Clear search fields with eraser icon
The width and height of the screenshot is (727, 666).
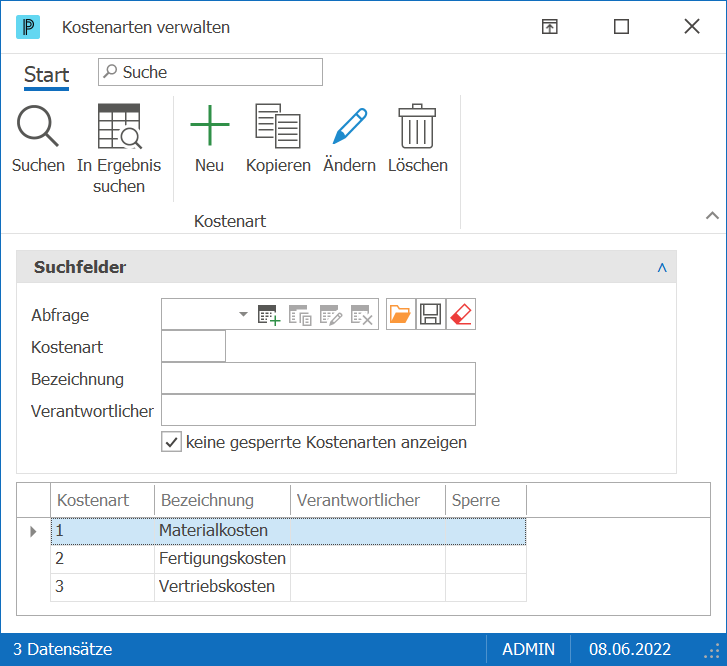tap(461, 314)
